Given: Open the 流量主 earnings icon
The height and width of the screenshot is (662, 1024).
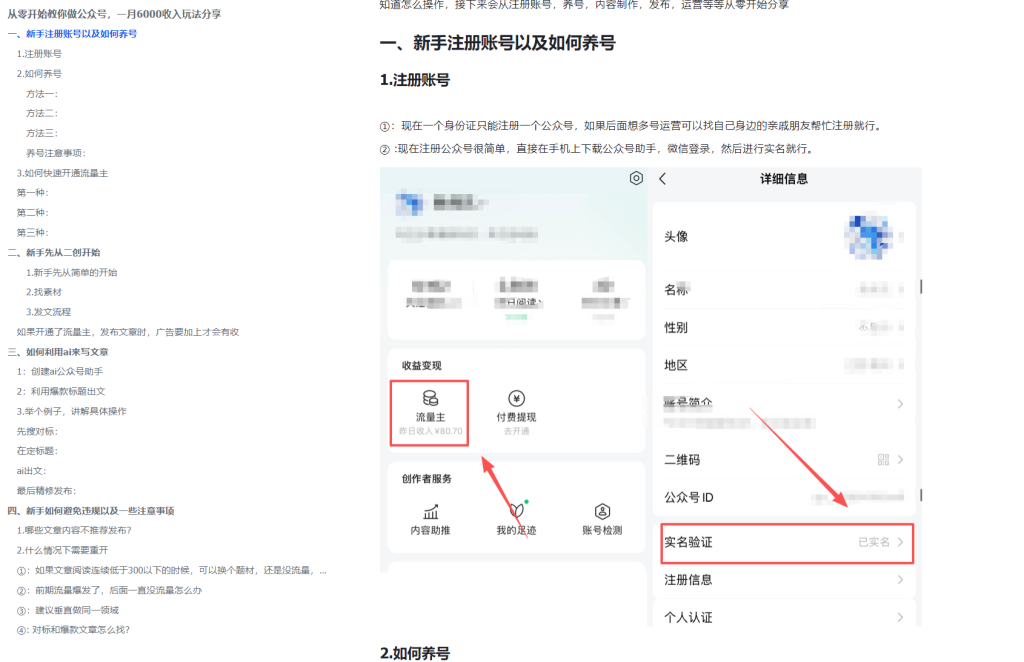Looking at the screenshot, I should pyautogui.click(x=430, y=398).
